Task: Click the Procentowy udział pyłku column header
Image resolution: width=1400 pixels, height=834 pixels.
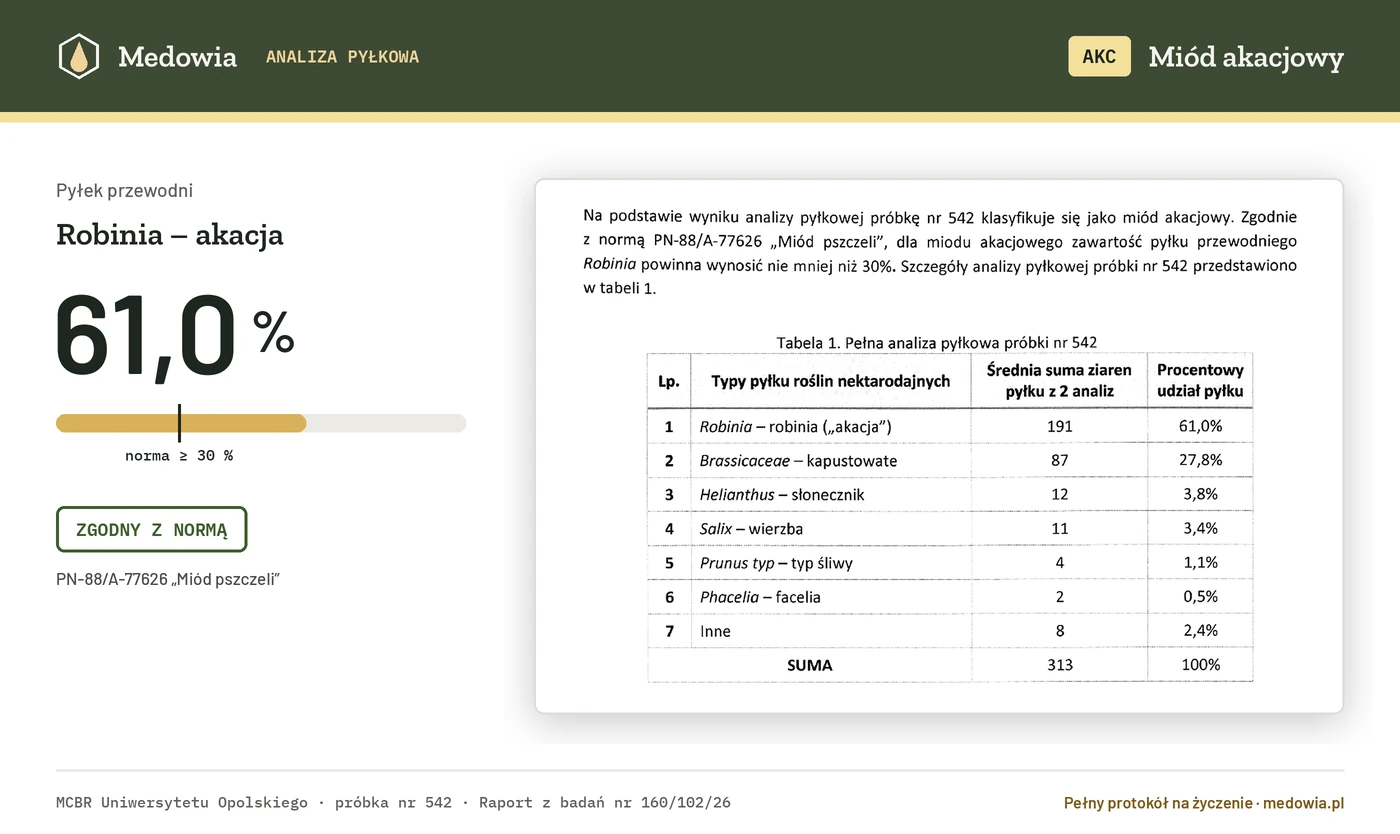Action: [1200, 381]
